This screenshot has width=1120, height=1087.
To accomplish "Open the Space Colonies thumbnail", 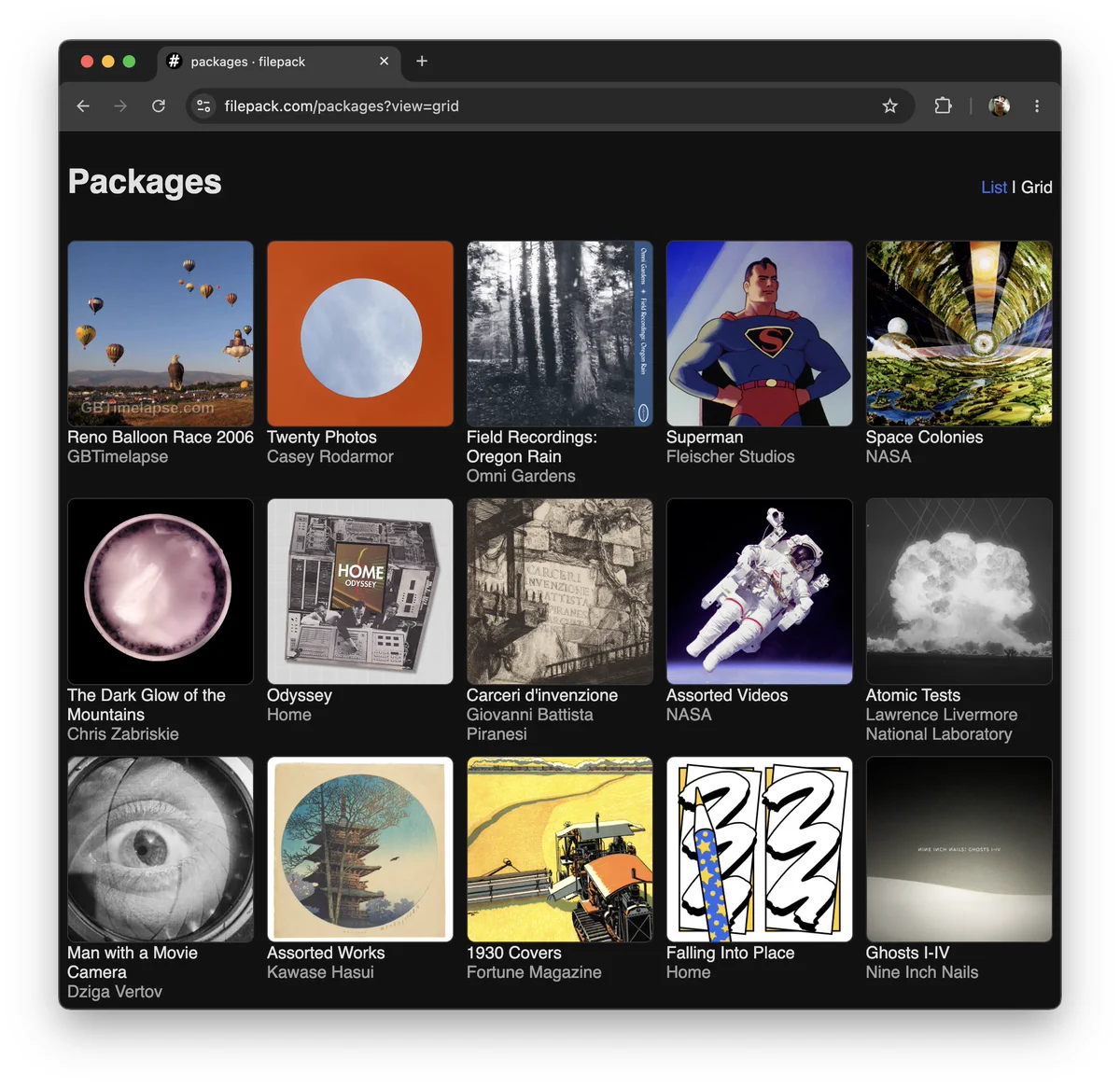I will (x=959, y=334).
